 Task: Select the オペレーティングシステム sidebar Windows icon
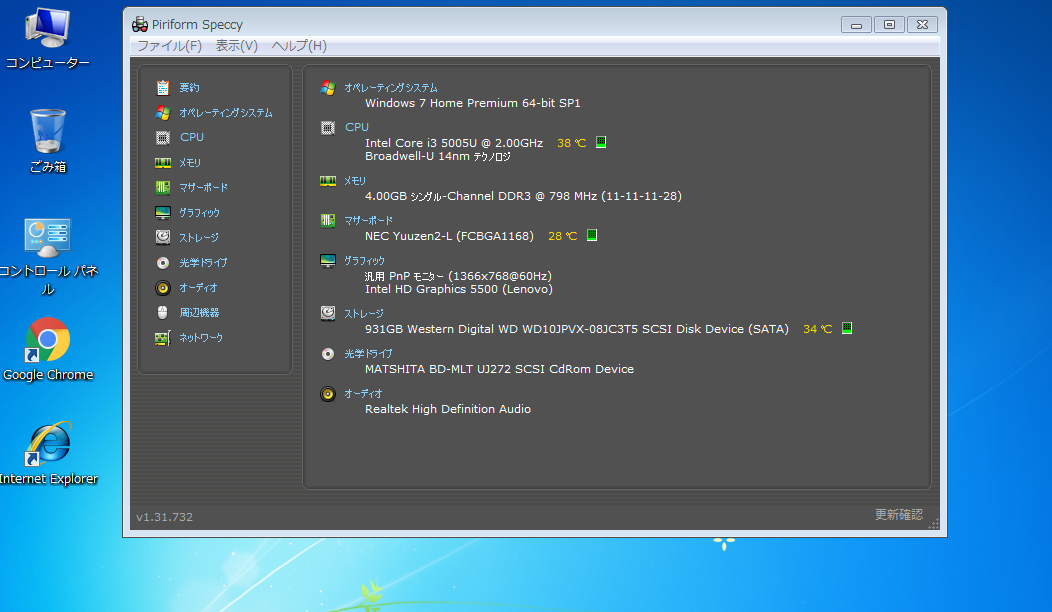[x=162, y=112]
